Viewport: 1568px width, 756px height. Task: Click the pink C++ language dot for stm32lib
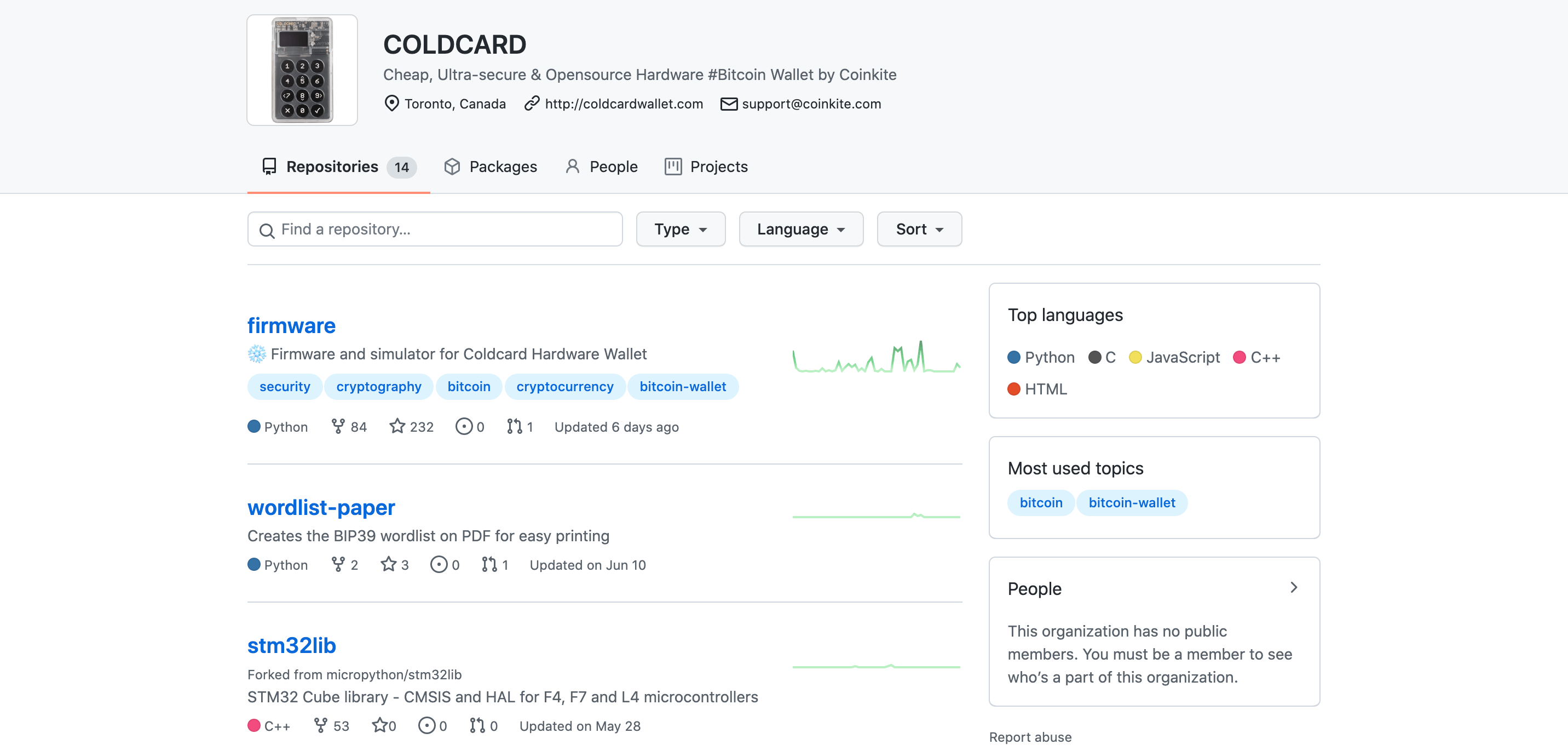254,725
